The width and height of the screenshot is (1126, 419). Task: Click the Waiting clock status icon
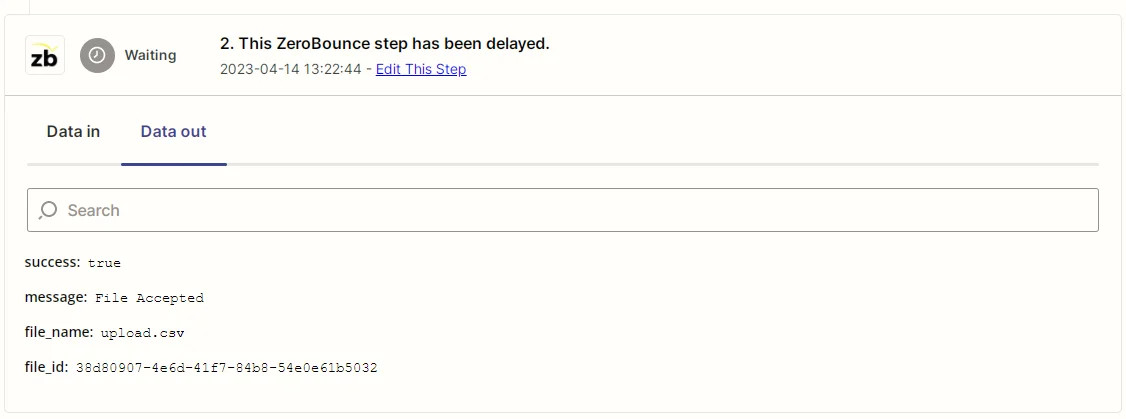pyautogui.click(x=97, y=55)
